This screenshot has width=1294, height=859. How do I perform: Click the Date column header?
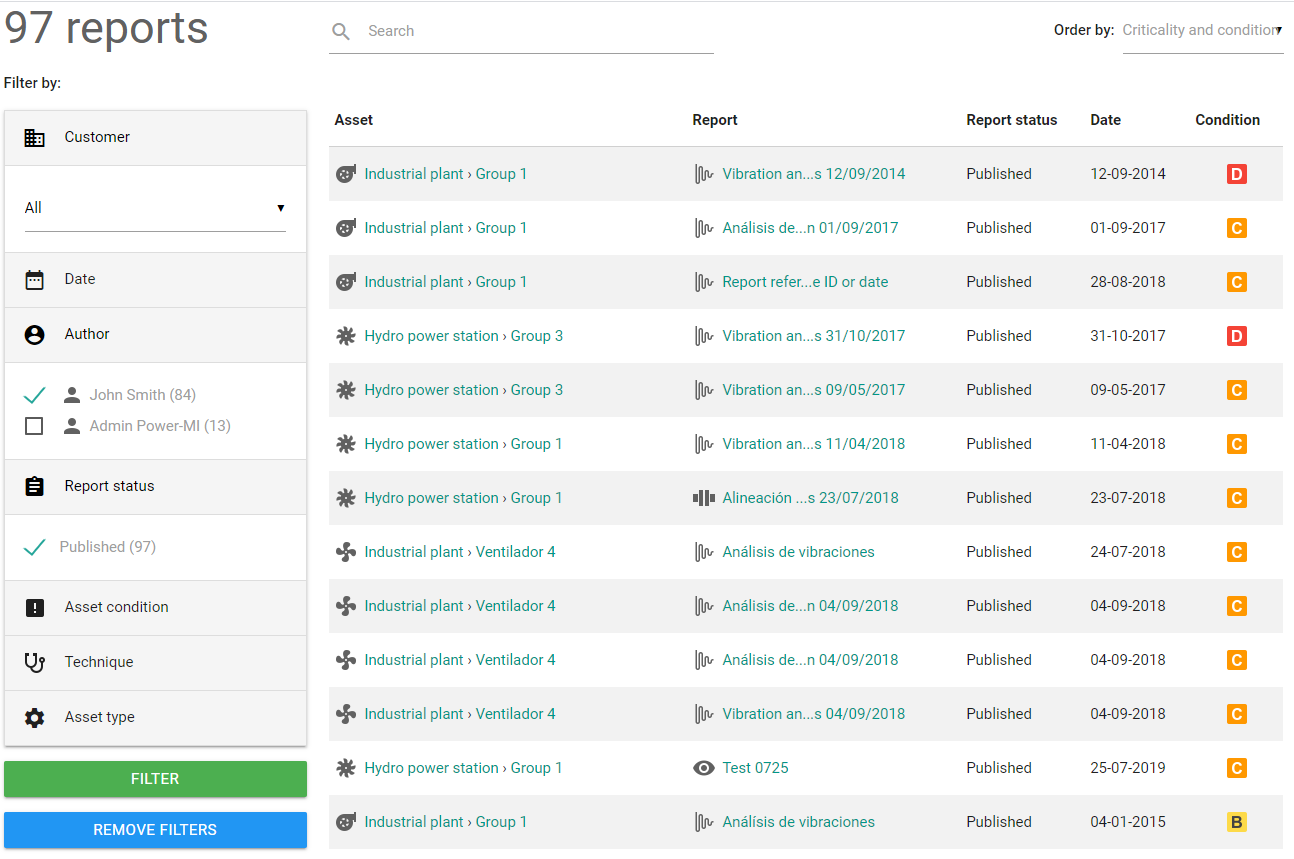(x=1106, y=120)
